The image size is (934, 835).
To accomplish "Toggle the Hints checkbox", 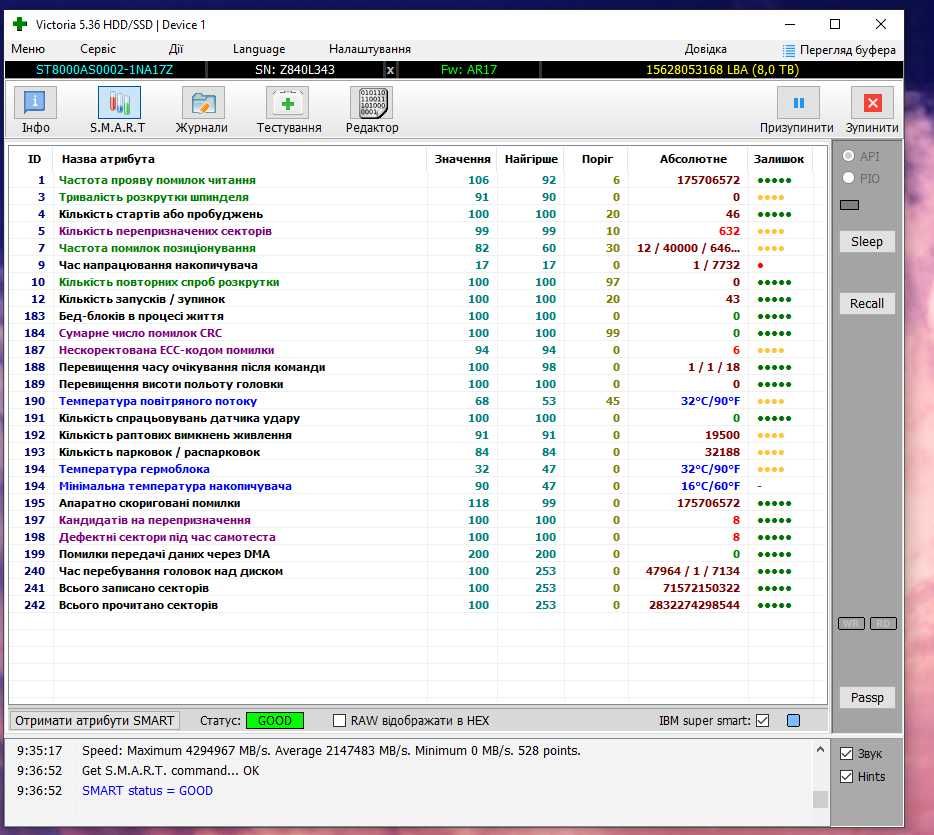I will click(x=846, y=777).
